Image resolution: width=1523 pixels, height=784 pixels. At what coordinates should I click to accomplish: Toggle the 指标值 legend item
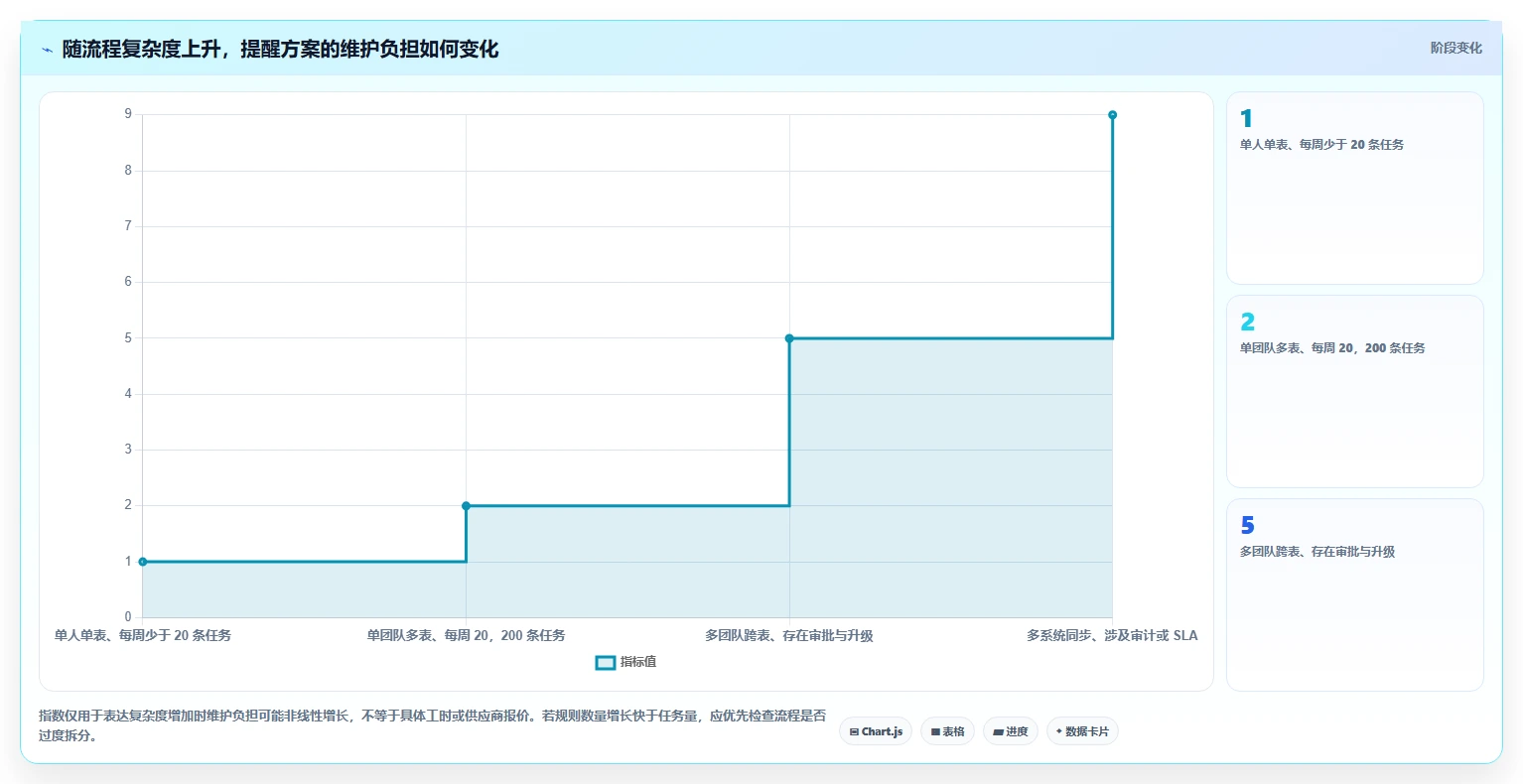[x=625, y=662]
